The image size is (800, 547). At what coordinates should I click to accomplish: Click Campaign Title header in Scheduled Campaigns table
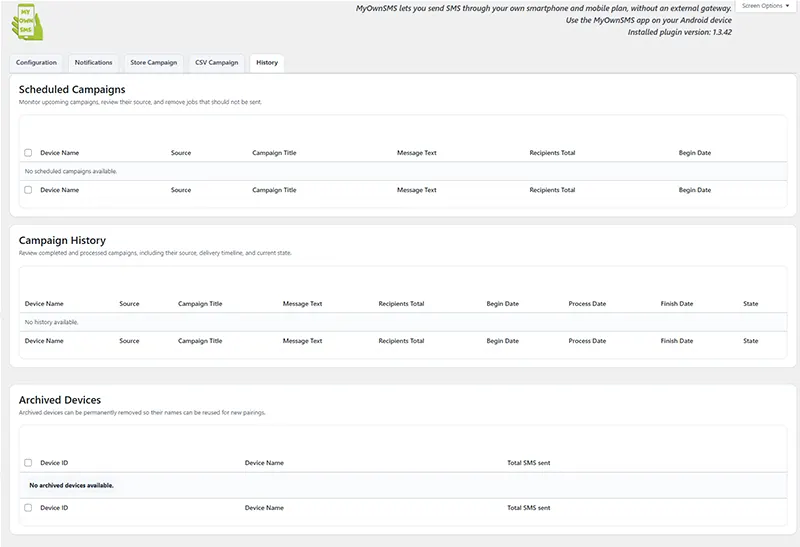point(274,153)
